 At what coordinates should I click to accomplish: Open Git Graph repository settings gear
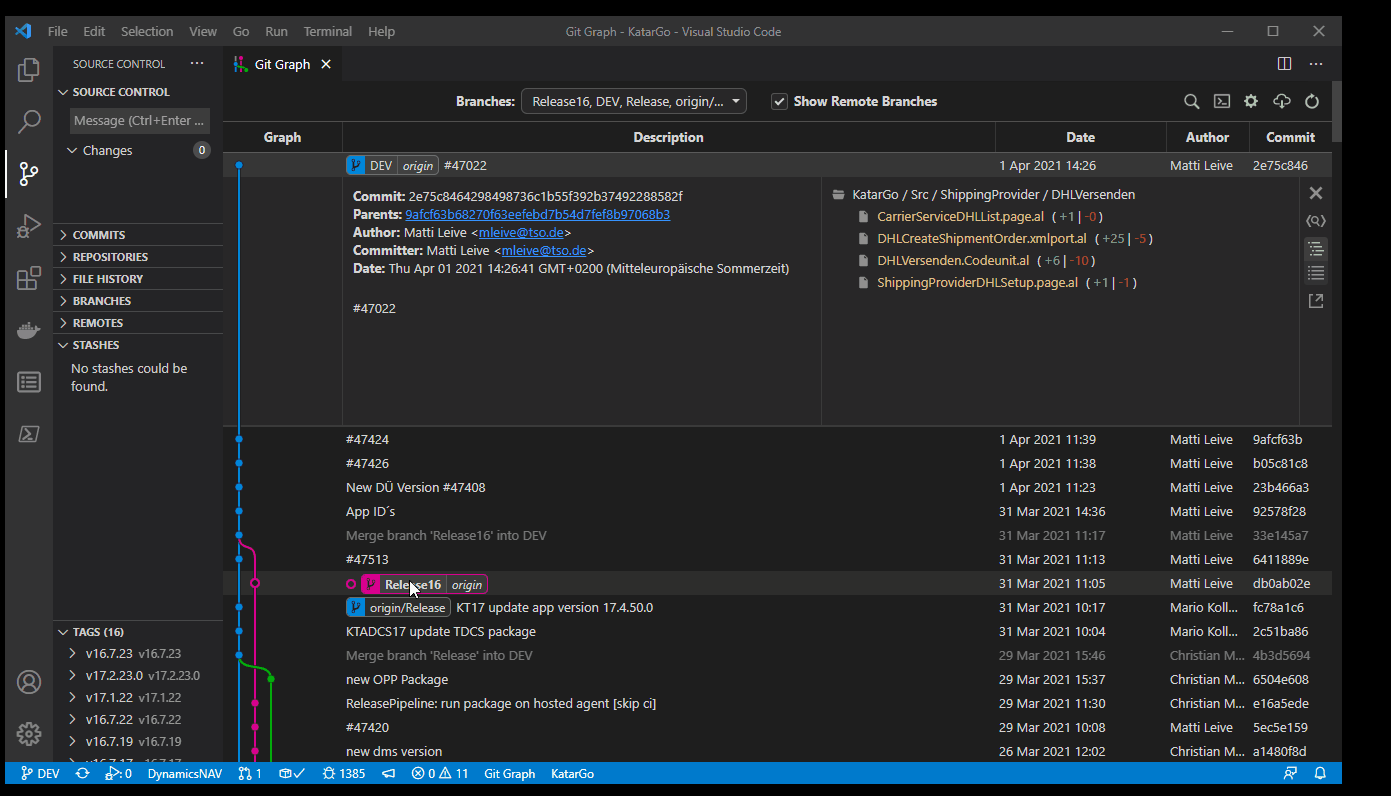coord(1251,101)
